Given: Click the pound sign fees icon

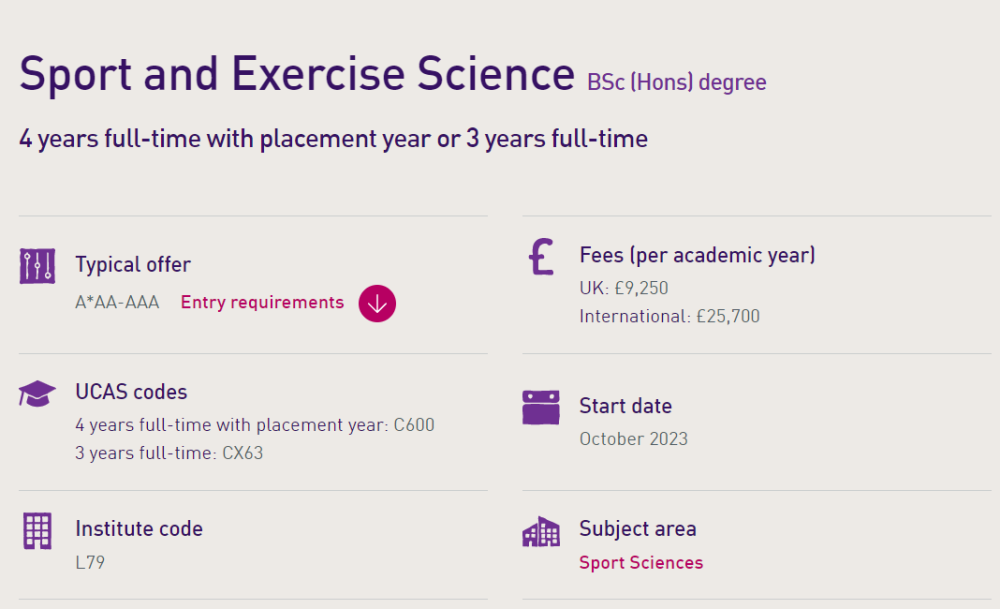Looking at the screenshot, I should click(x=541, y=256).
